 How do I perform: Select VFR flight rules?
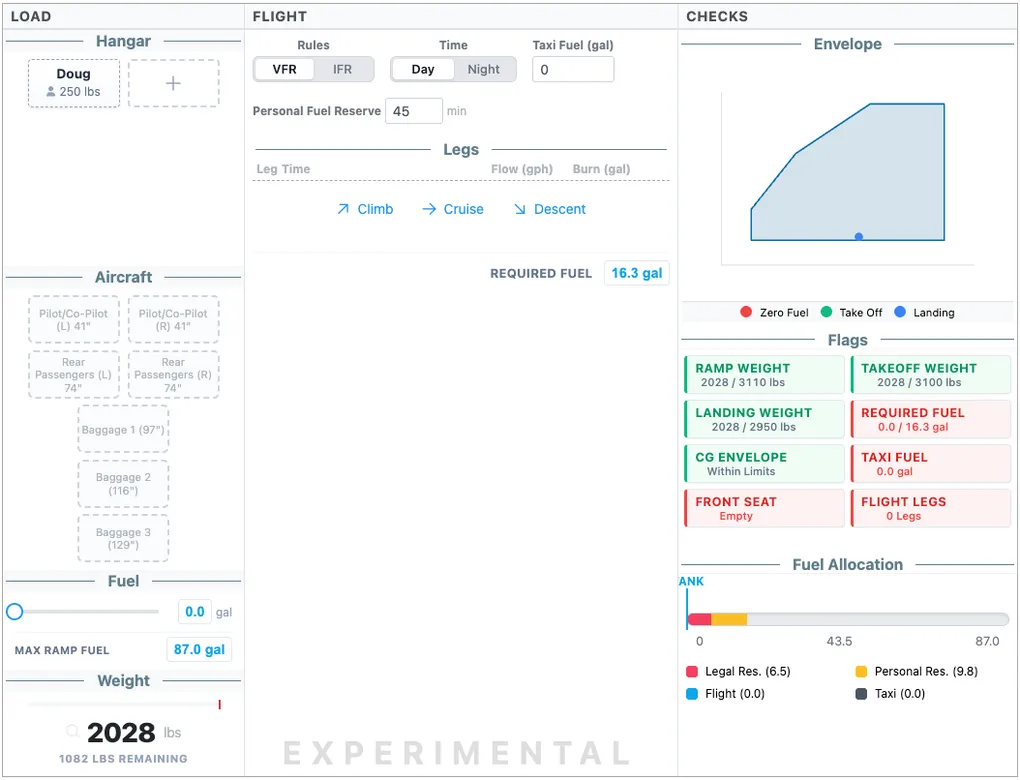[x=284, y=69]
